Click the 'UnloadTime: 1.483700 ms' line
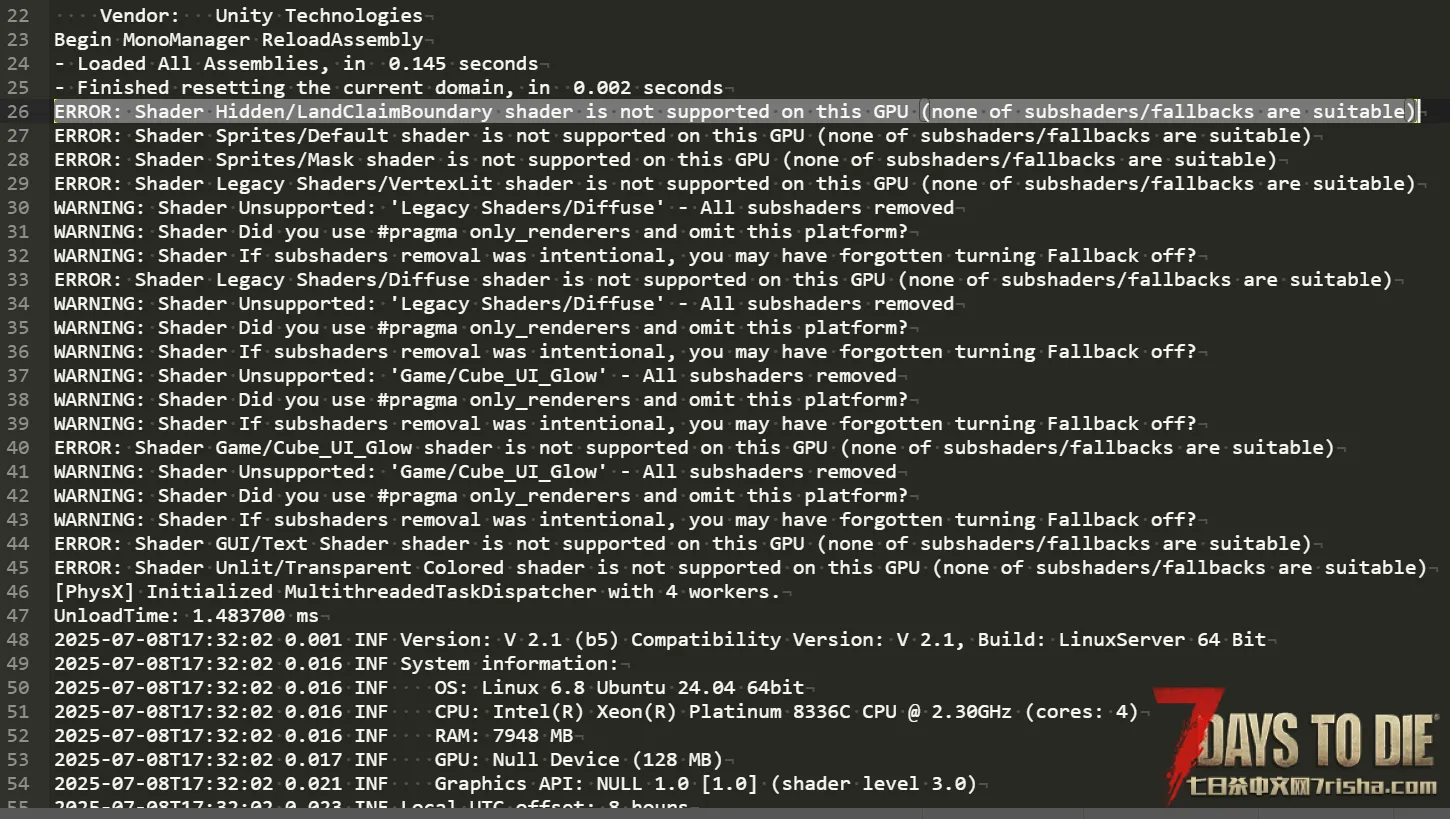The width and height of the screenshot is (1450, 819). click(x=186, y=615)
